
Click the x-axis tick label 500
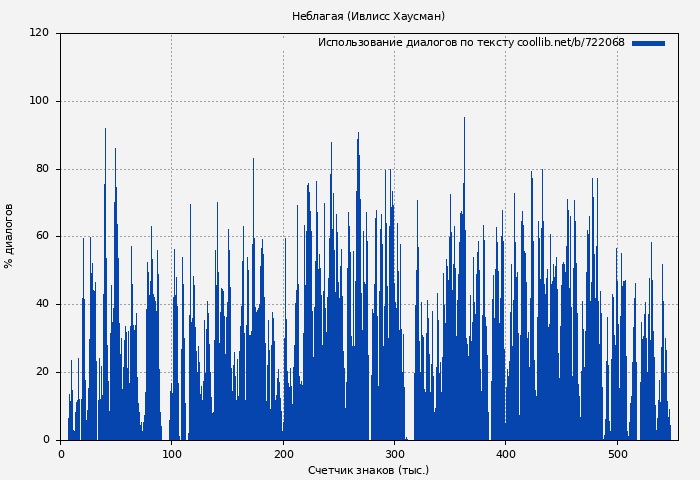(x=617, y=454)
